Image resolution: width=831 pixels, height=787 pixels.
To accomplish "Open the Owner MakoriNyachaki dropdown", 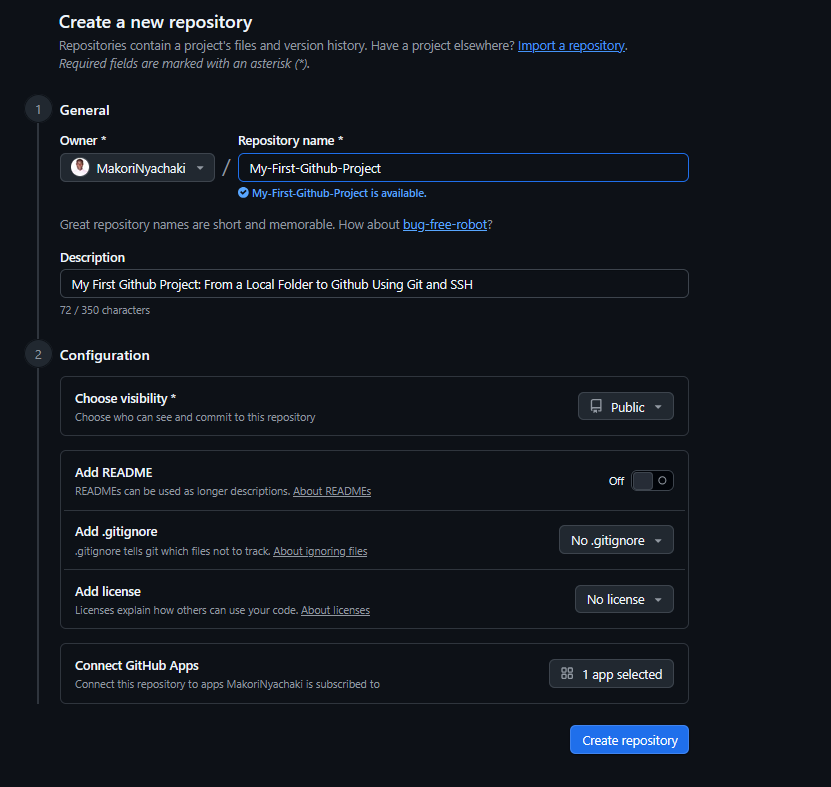I will point(137,168).
